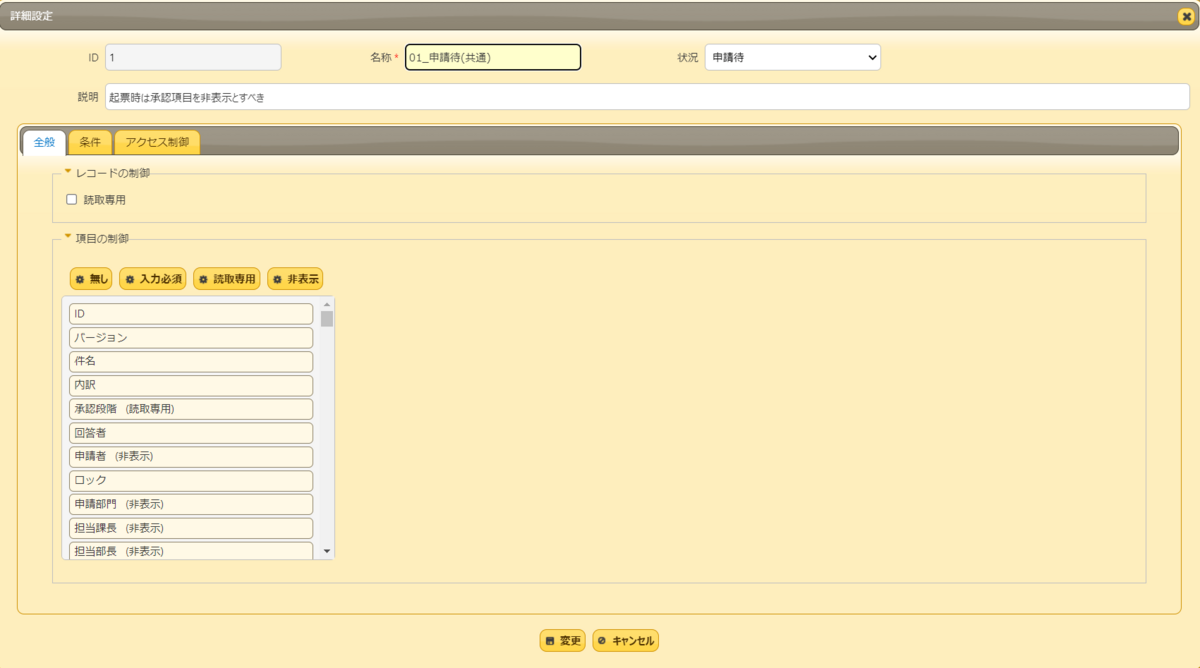Image resolution: width=1200 pixels, height=668 pixels.
Task: Select the 申請部門 (非表示) item
Action: point(191,504)
